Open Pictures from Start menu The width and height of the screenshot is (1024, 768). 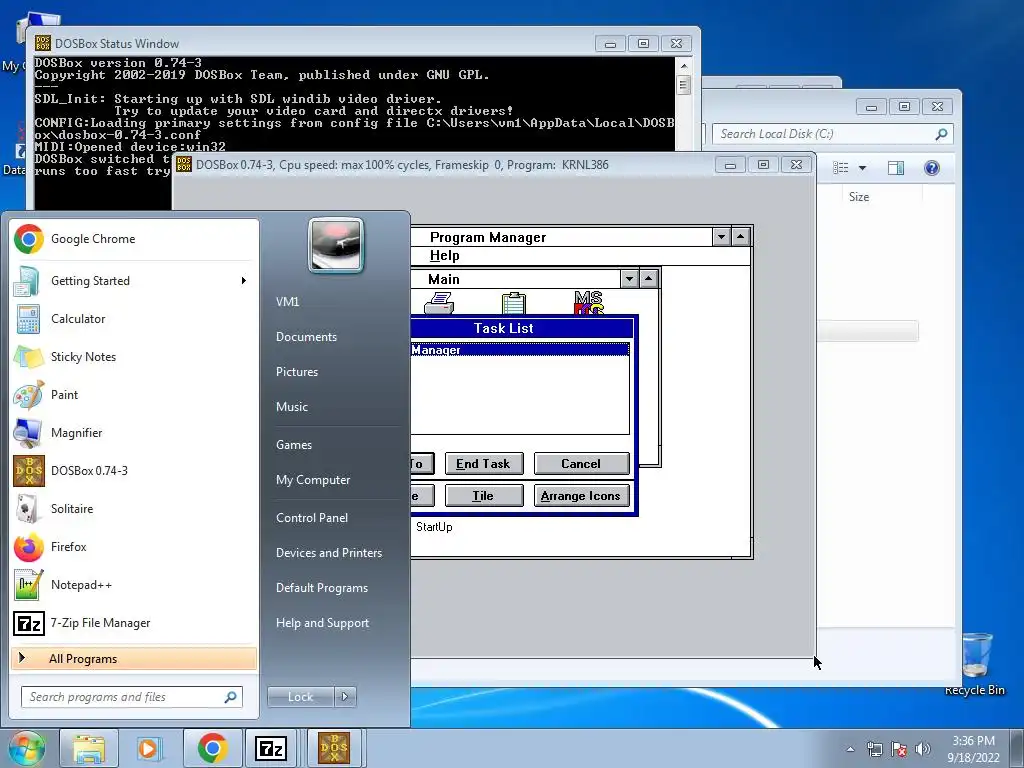297,372
